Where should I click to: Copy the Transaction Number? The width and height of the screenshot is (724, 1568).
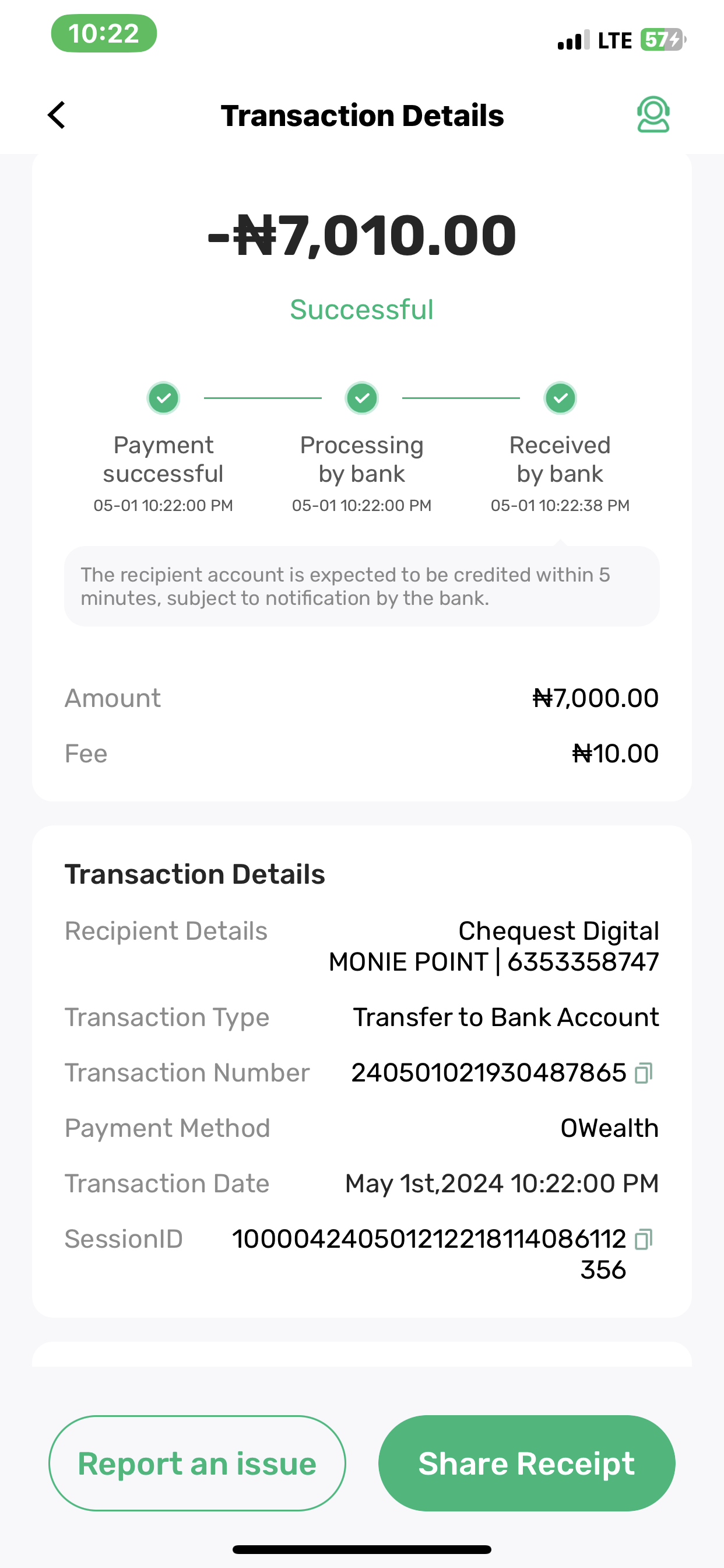click(x=643, y=1073)
